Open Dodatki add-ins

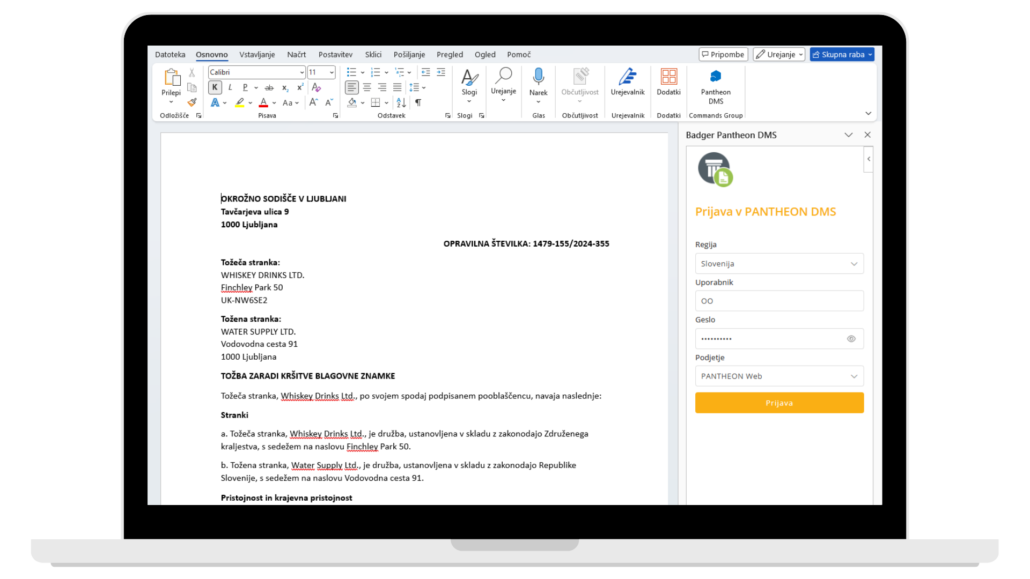[x=669, y=82]
